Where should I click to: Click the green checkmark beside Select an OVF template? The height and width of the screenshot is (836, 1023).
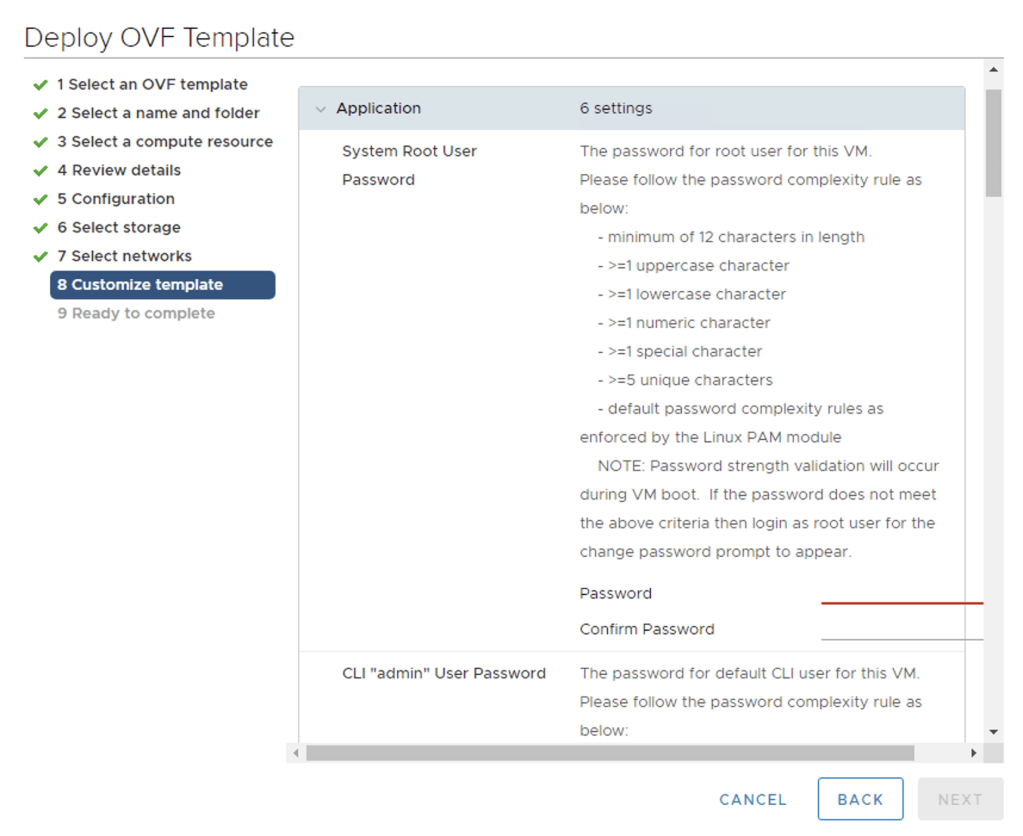click(x=40, y=85)
